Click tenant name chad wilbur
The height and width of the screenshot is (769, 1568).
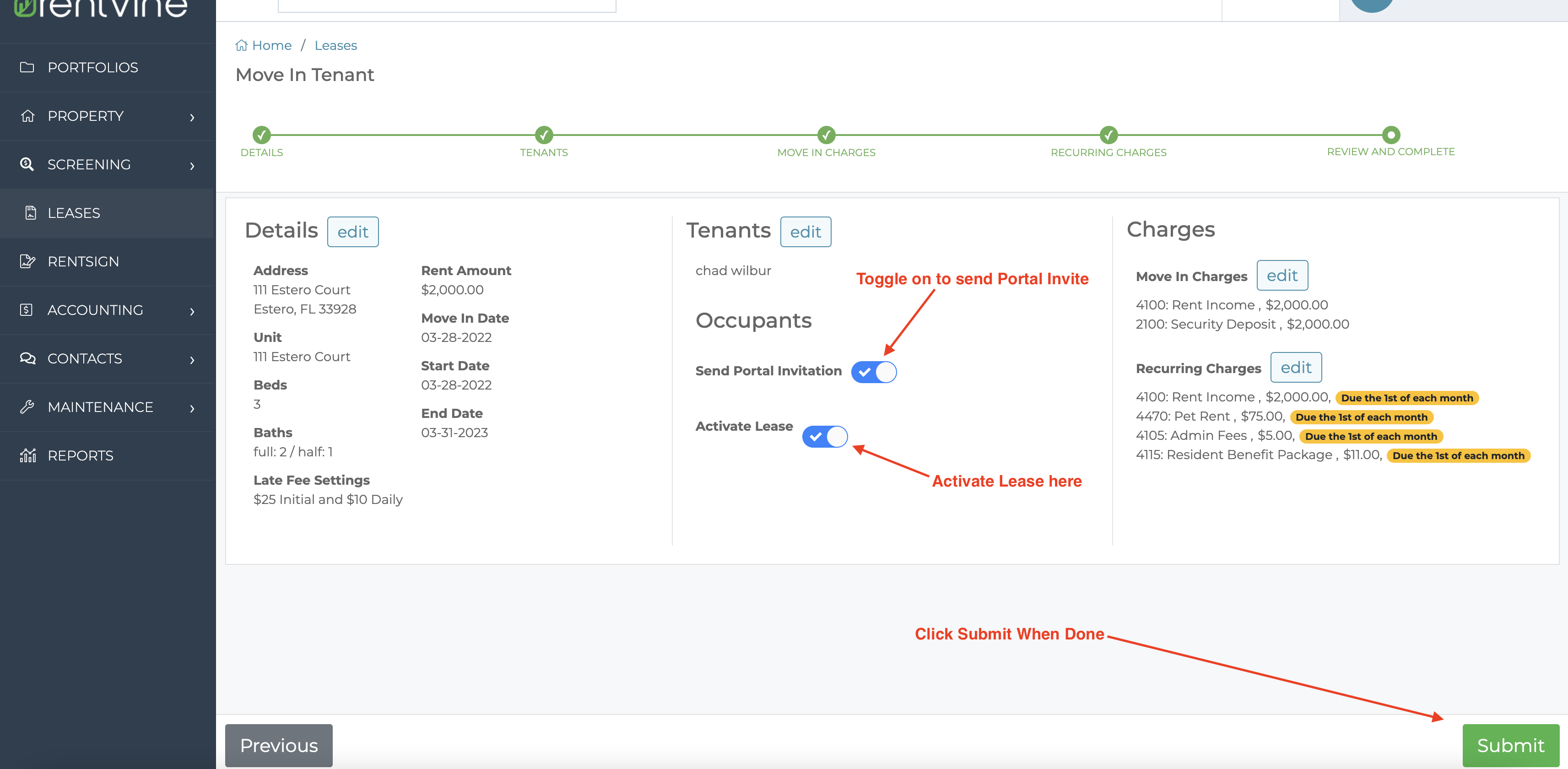click(x=733, y=271)
